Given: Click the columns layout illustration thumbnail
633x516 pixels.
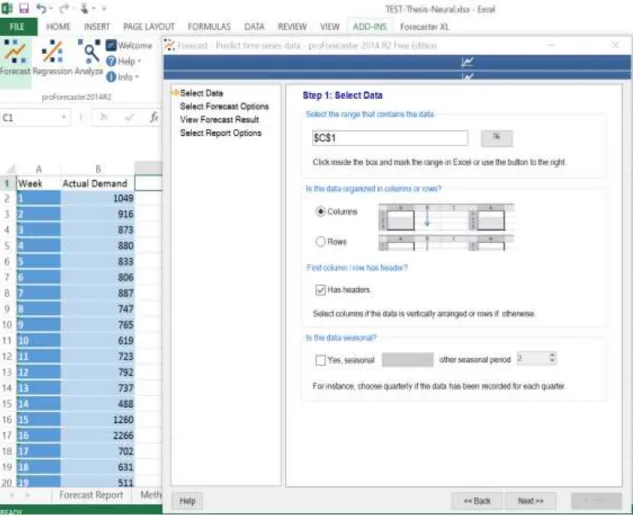Looking at the screenshot, I should click(x=446, y=218).
